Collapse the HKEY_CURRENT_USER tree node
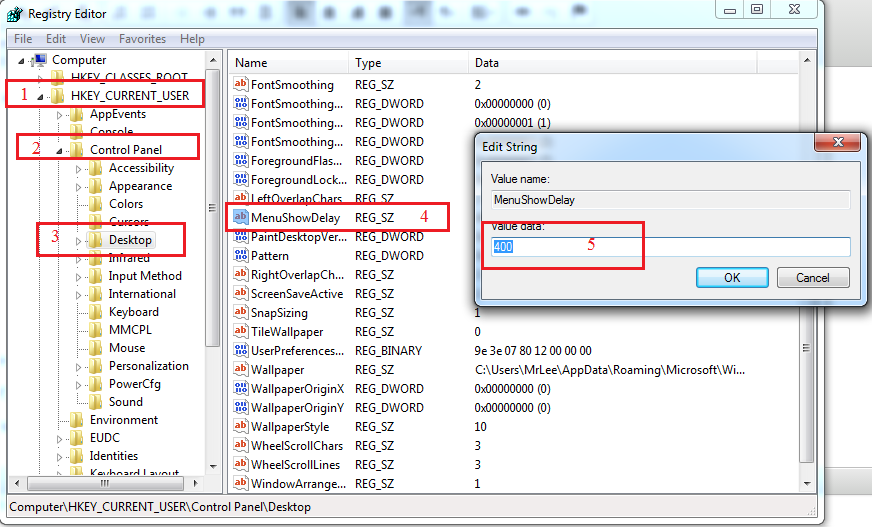This screenshot has height=527, width=872. (x=40, y=96)
